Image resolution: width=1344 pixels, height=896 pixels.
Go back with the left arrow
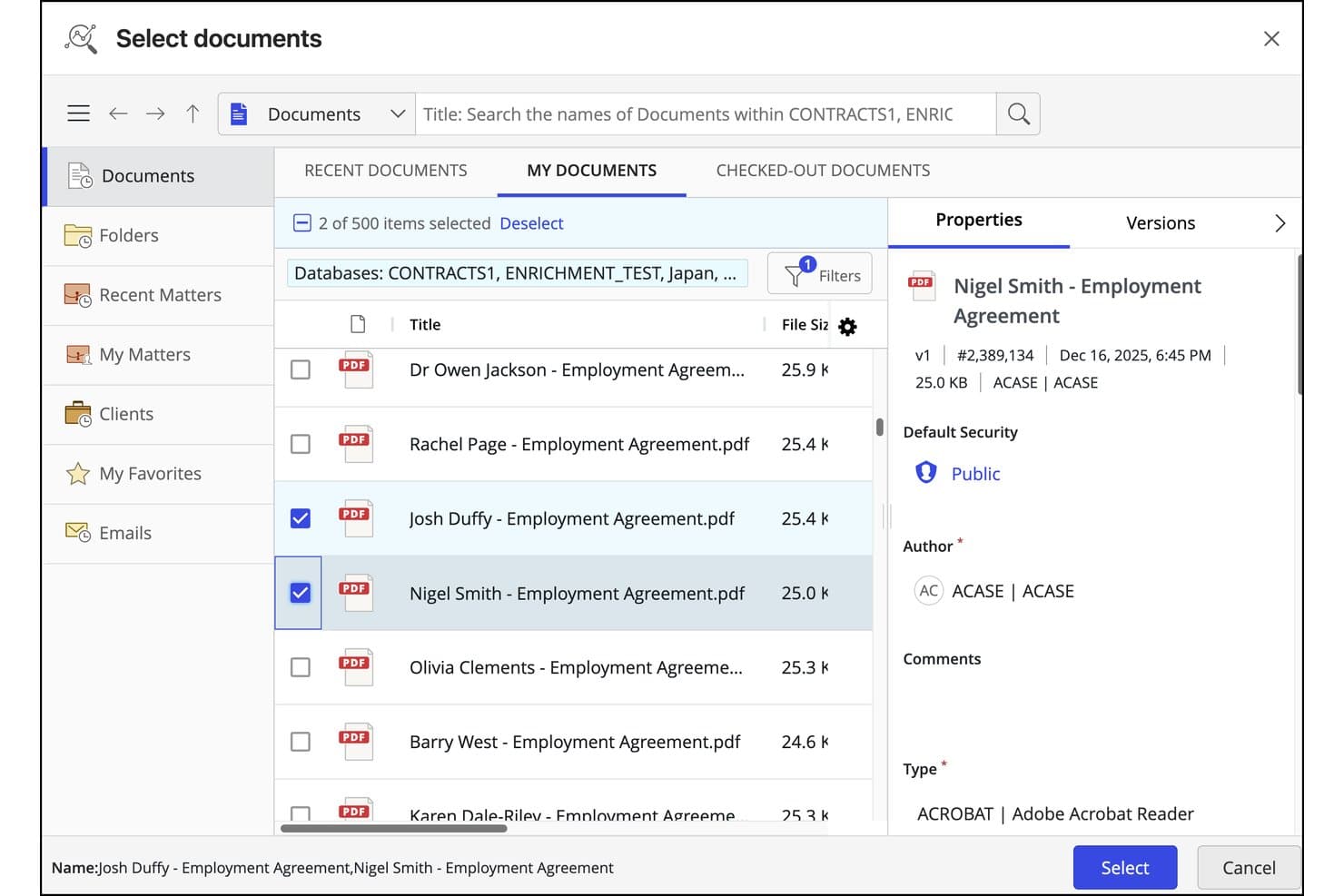[x=118, y=113]
